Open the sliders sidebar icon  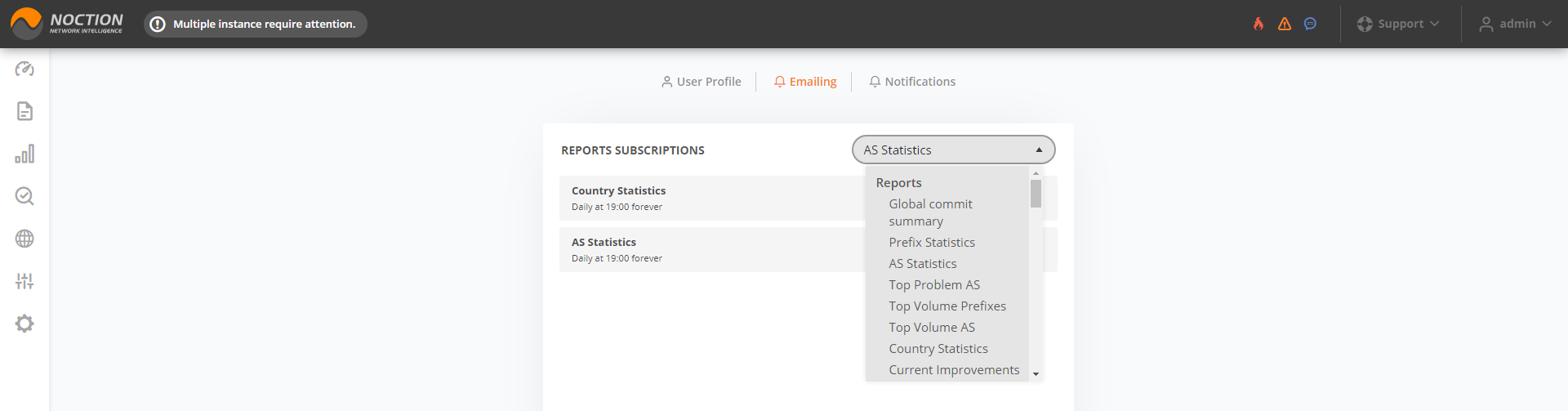[x=24, y=281]
